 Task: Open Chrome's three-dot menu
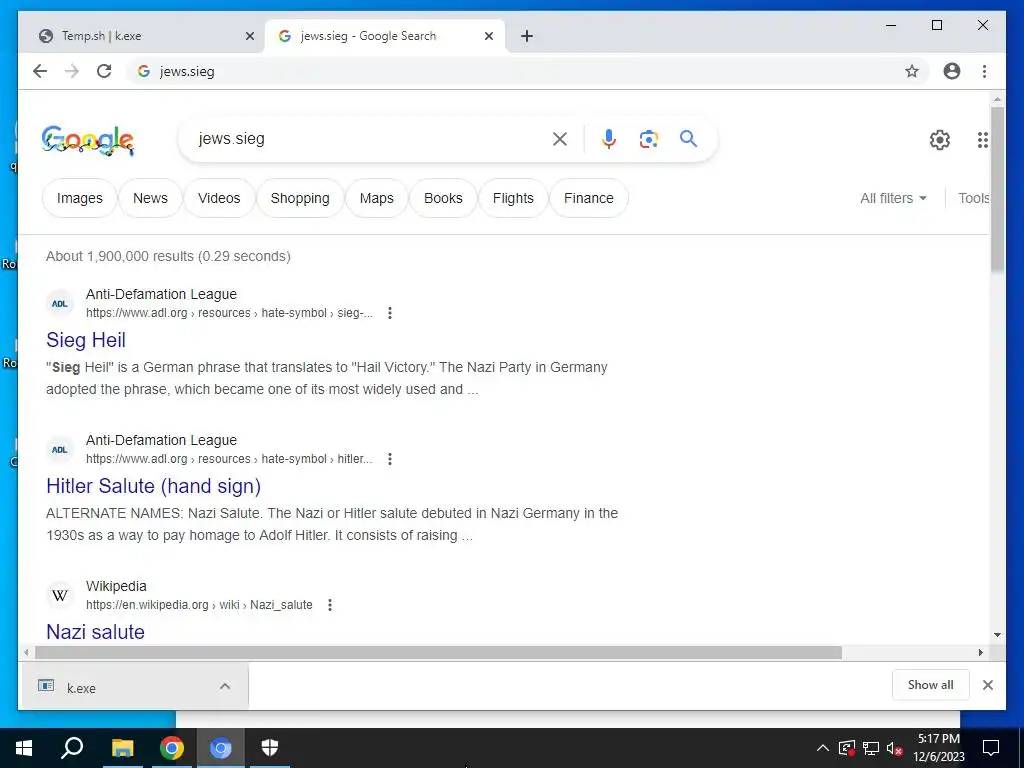pos(984,71)
